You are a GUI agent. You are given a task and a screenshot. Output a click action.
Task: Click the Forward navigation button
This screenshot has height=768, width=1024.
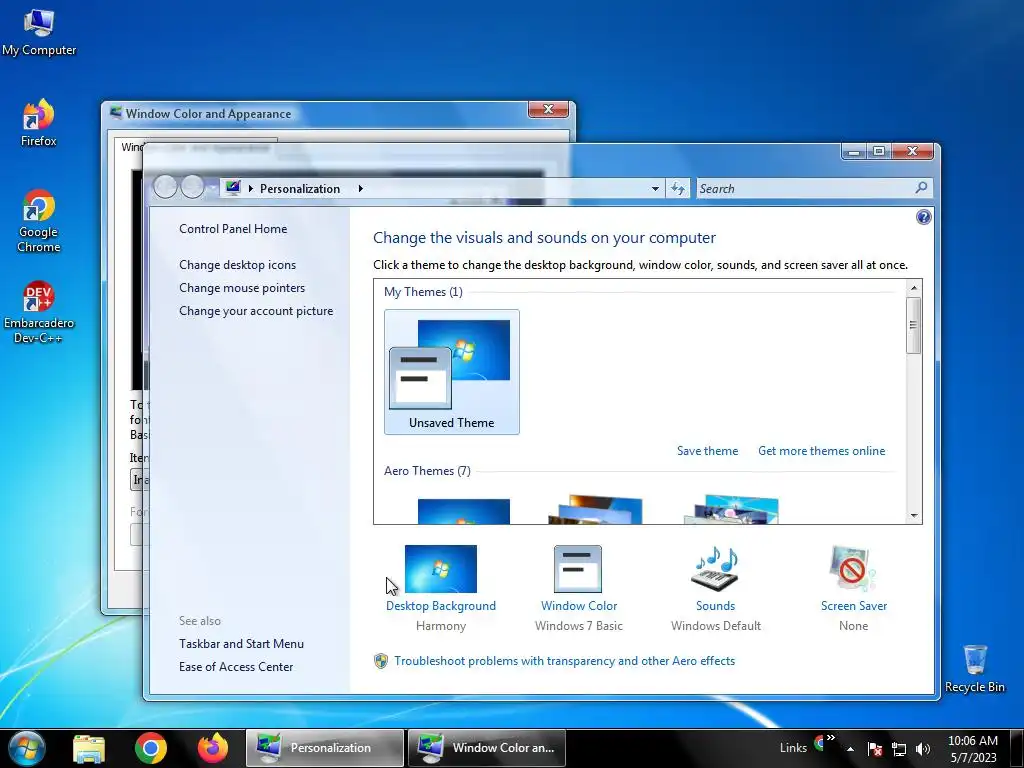point(192,187)
